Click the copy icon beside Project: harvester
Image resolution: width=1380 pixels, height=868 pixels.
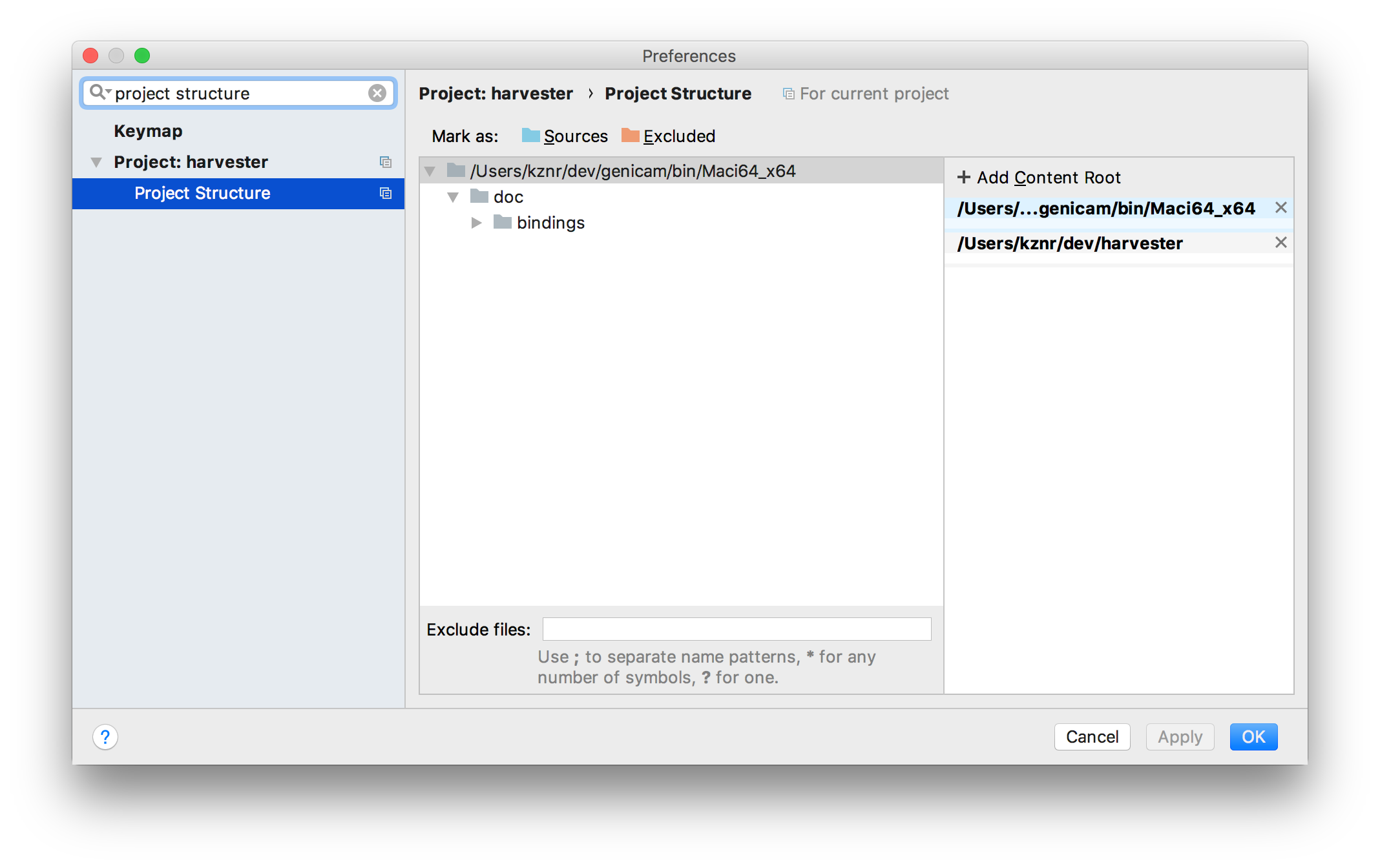pyautogui.click(x=386, y=162)
